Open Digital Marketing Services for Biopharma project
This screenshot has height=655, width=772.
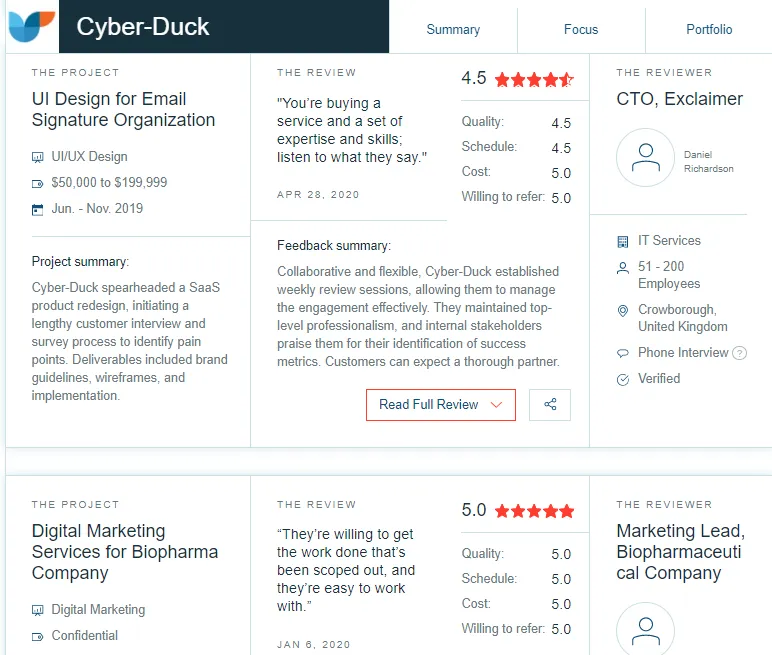pyautogui.click(x=125, y=552)
